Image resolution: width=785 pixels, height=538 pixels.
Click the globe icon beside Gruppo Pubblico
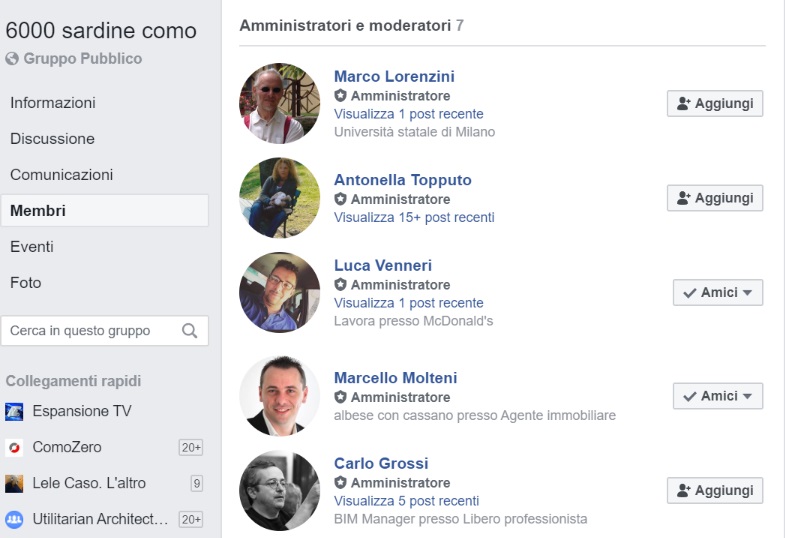pyautogui.click(x=12, y=59)
